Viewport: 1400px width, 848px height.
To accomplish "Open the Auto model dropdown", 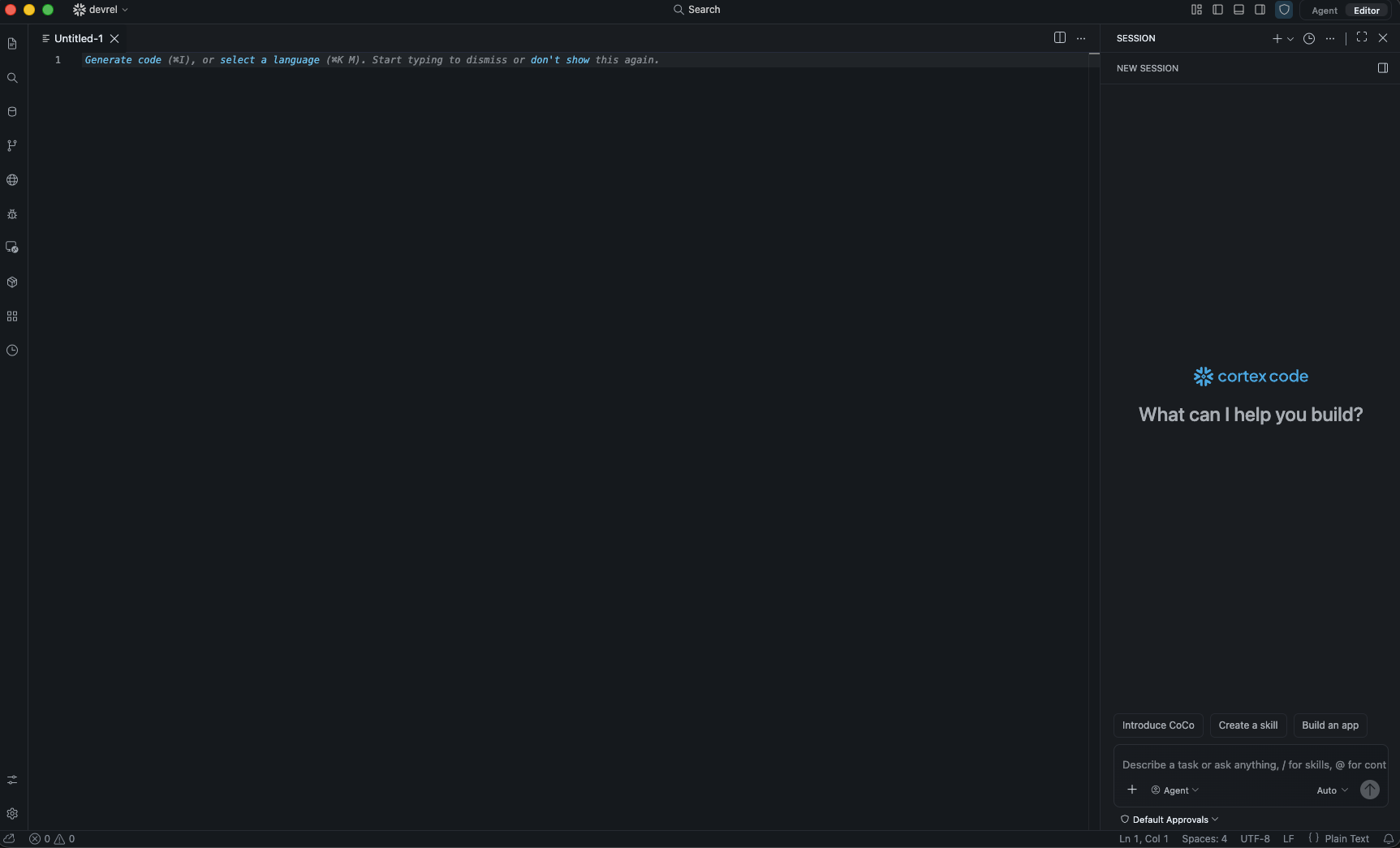I will [x=1332, y=790].
